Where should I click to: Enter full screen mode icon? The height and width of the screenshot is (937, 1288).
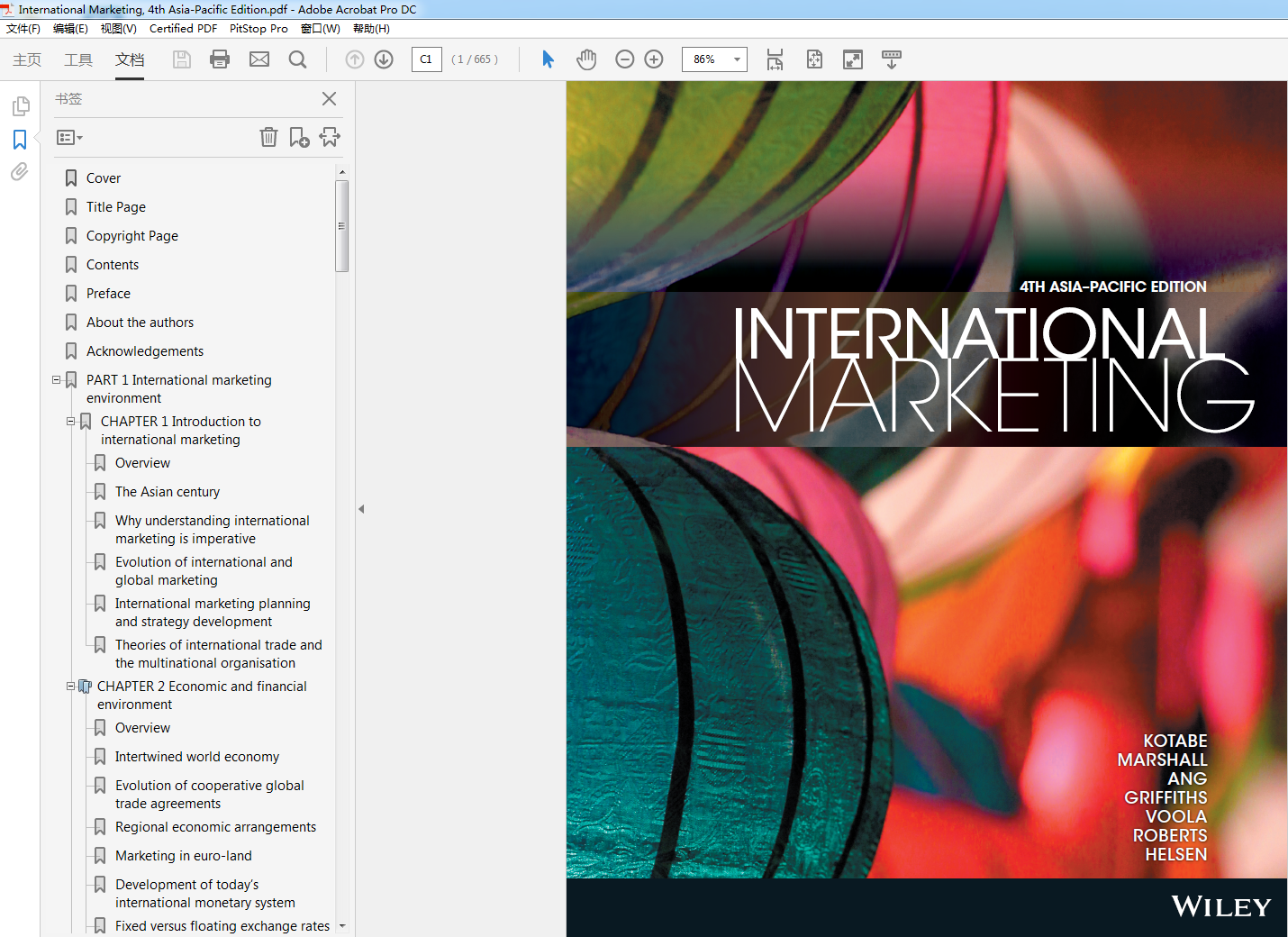point(853,59)
